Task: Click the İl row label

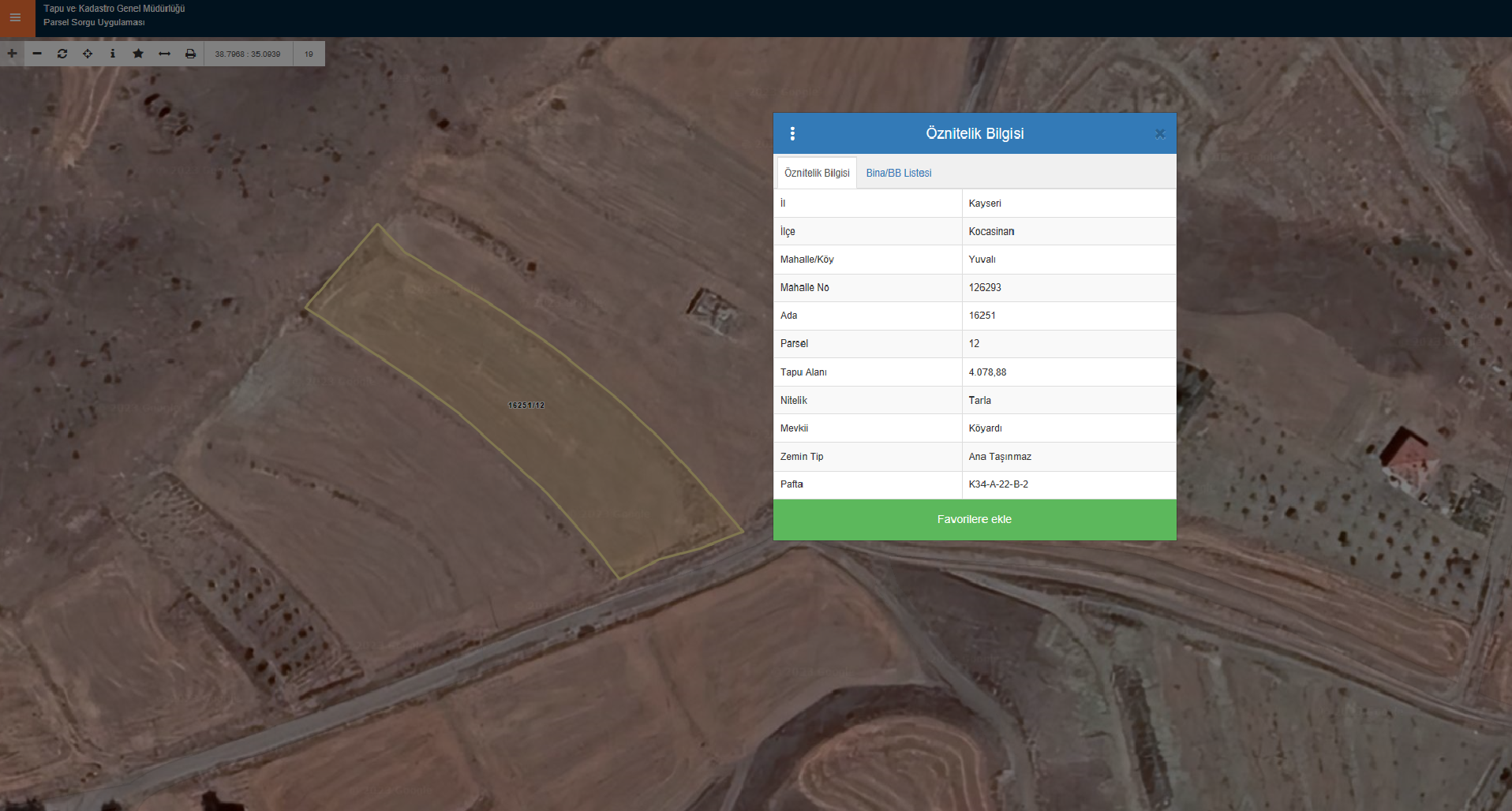Action: click(x=783, y=203)
